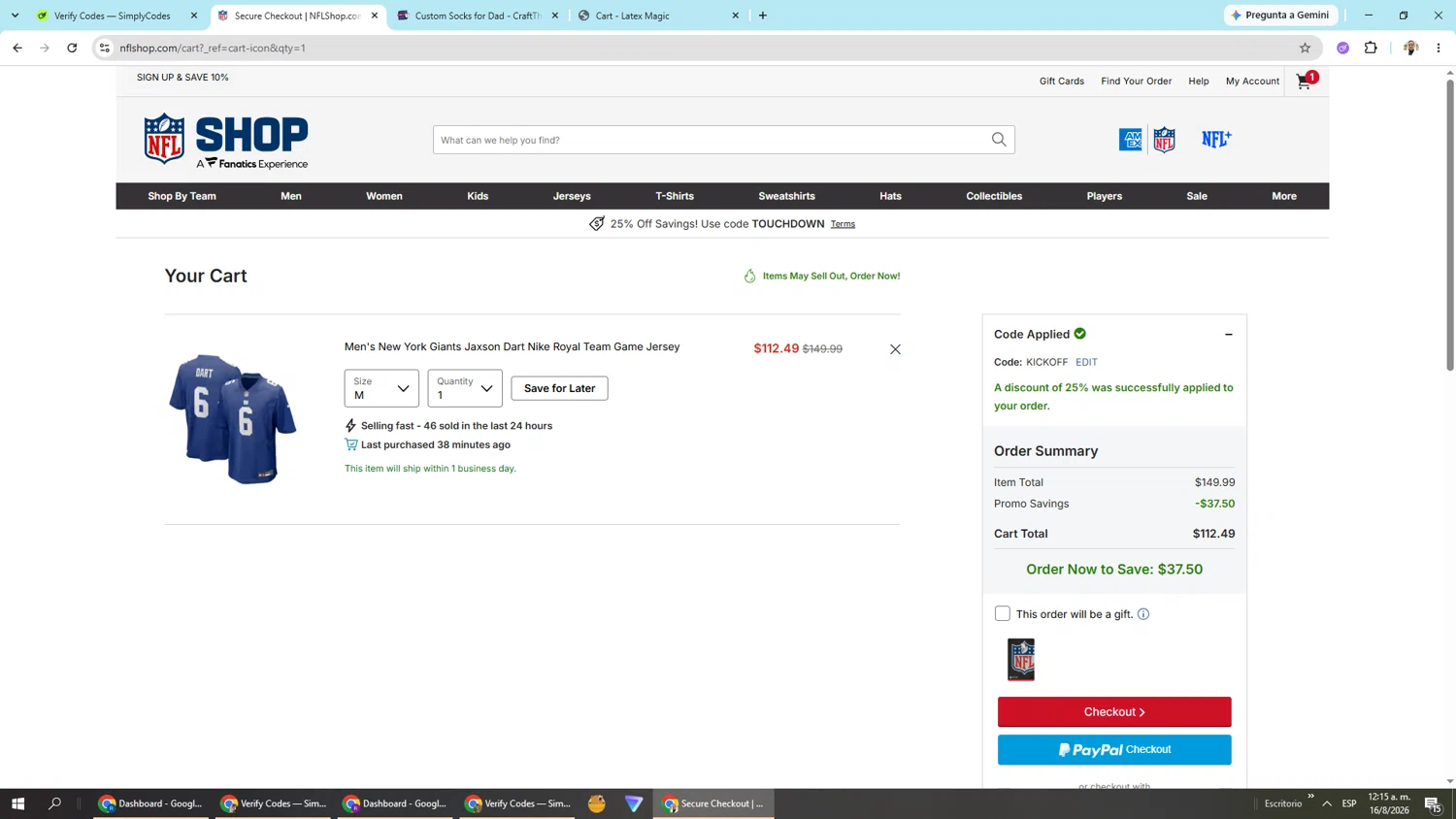
Task: Close the Cart - Latex Magic tab
Action: click(x=735, y=16)
